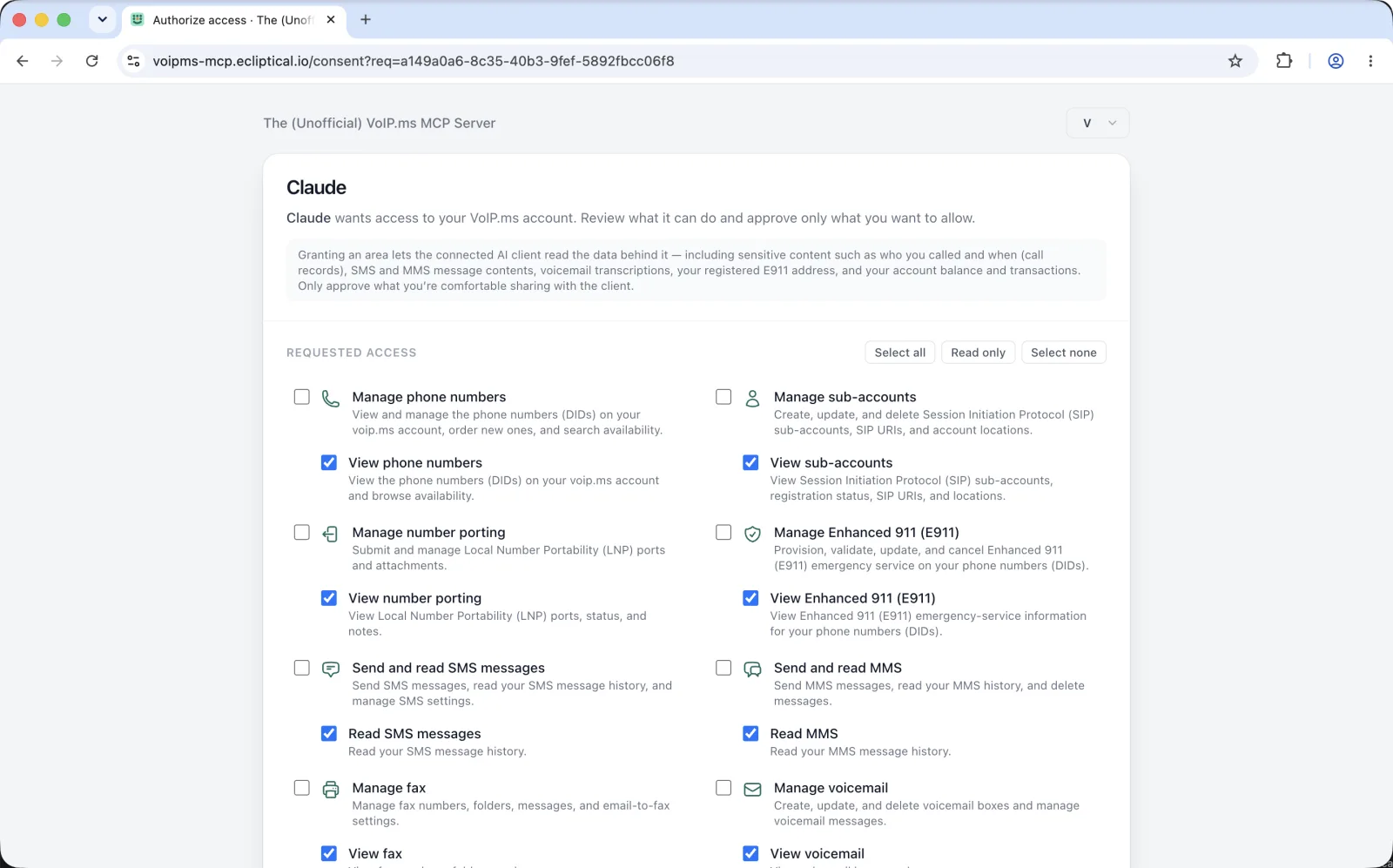Click the large "Claude" heading
The width and height of the screenshot is (1393, 868).
(317, 187)
